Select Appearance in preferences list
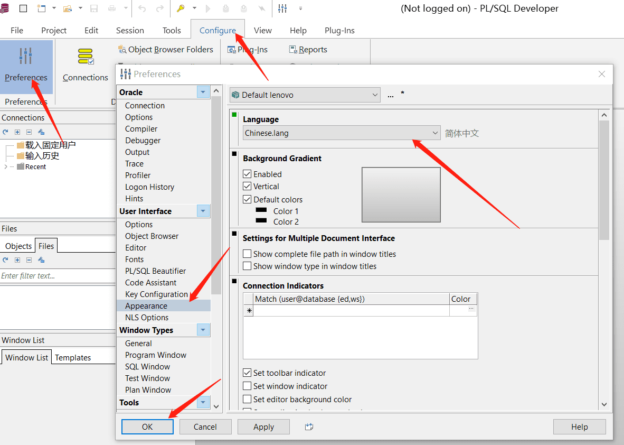 click(x=146, y=306)
